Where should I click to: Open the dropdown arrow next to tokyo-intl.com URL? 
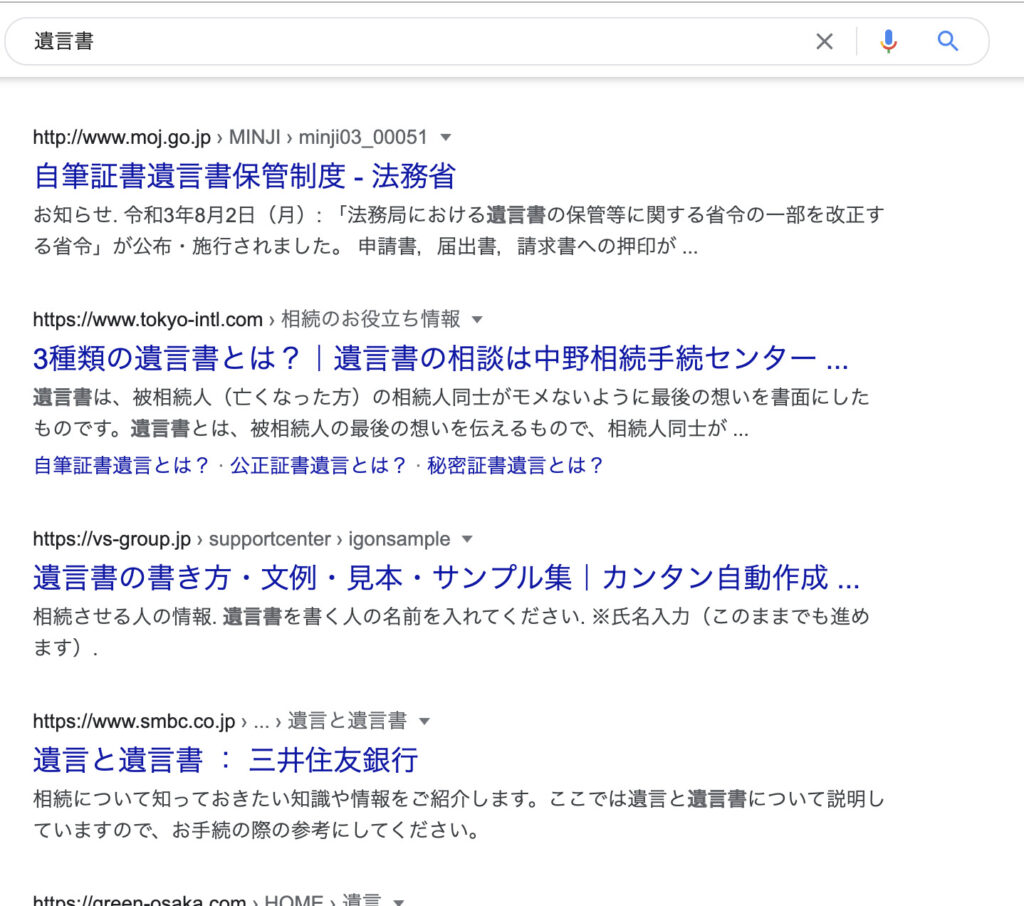477,319
